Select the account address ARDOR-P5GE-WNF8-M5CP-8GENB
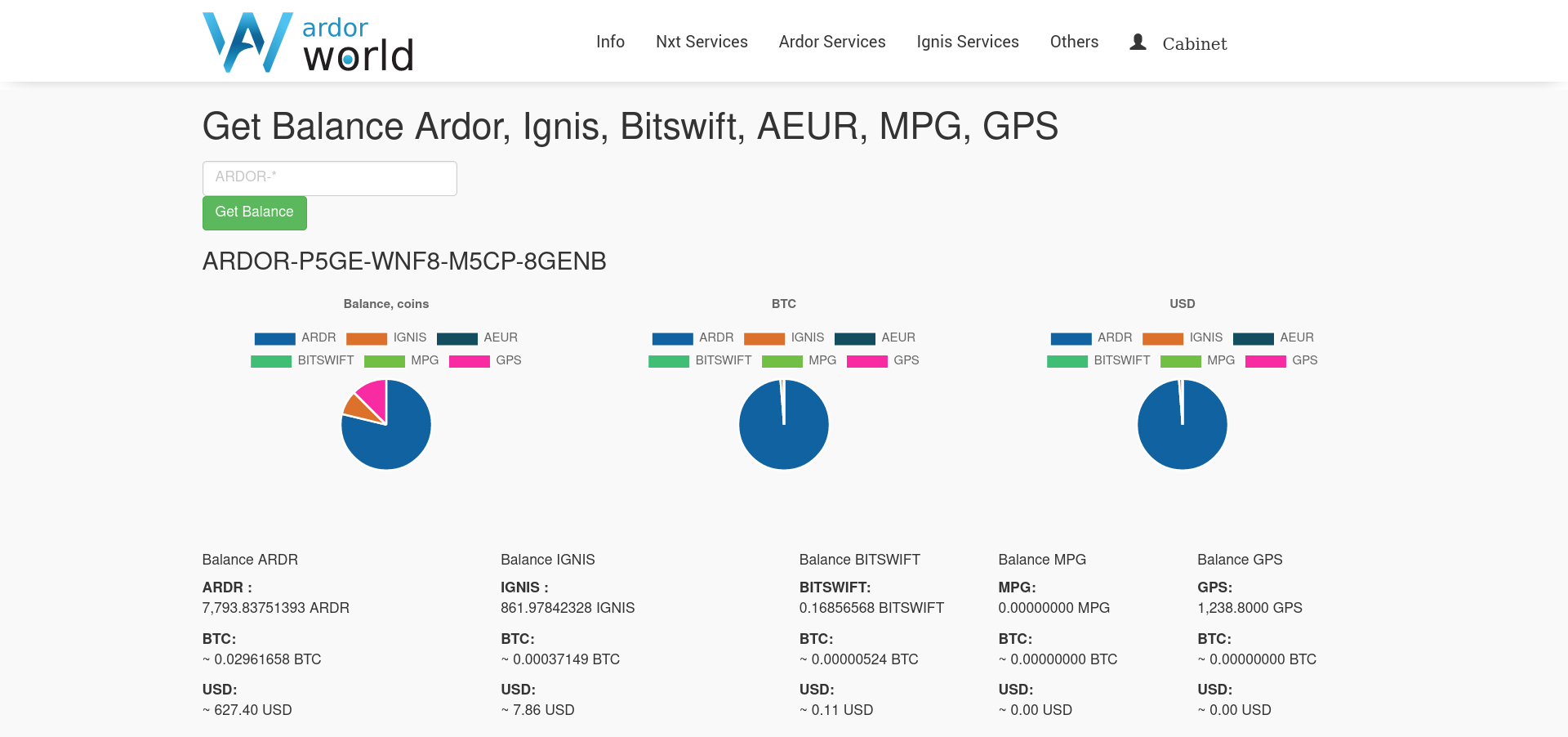Viewport: 1568px width, 737px height. pos(404,261)
